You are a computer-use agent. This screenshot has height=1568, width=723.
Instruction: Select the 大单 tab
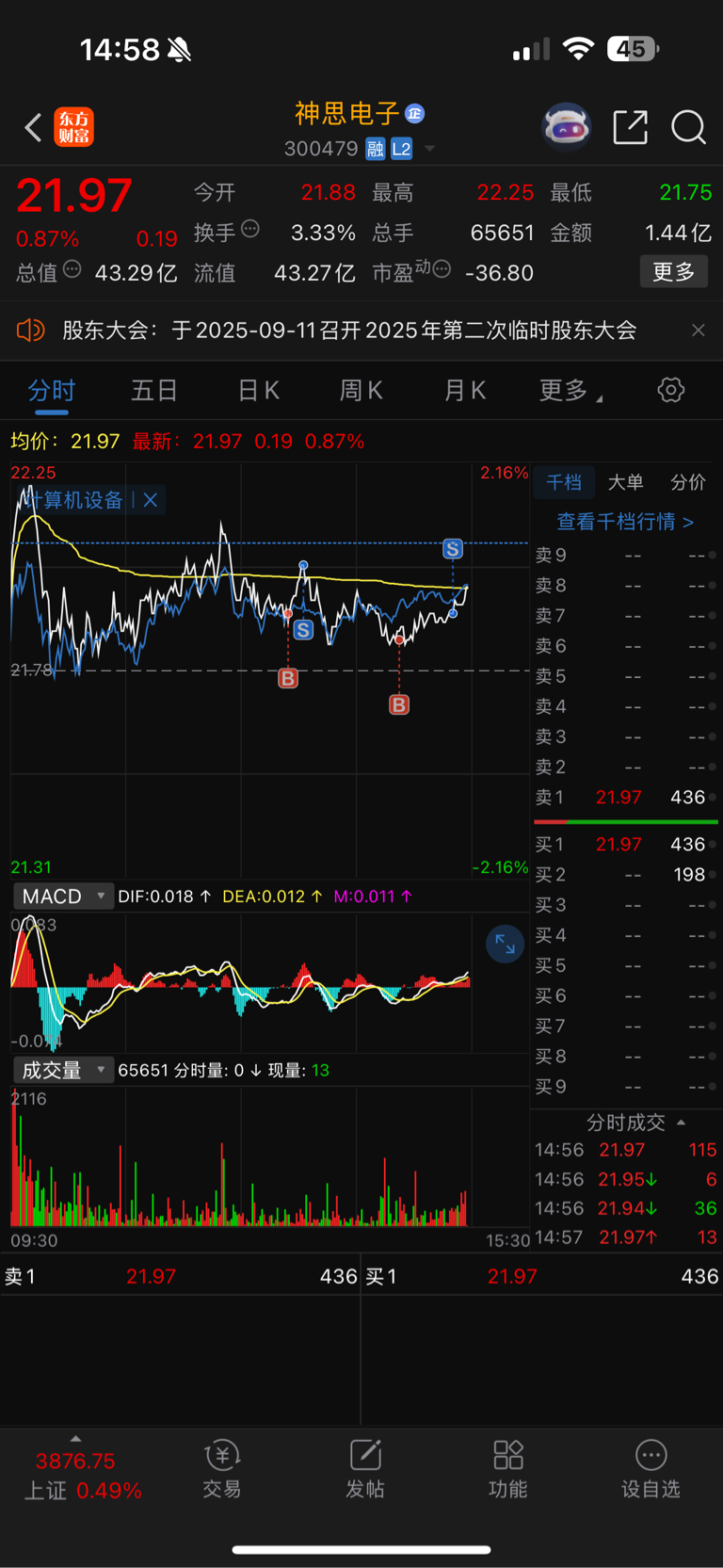(x=625, y=482)
